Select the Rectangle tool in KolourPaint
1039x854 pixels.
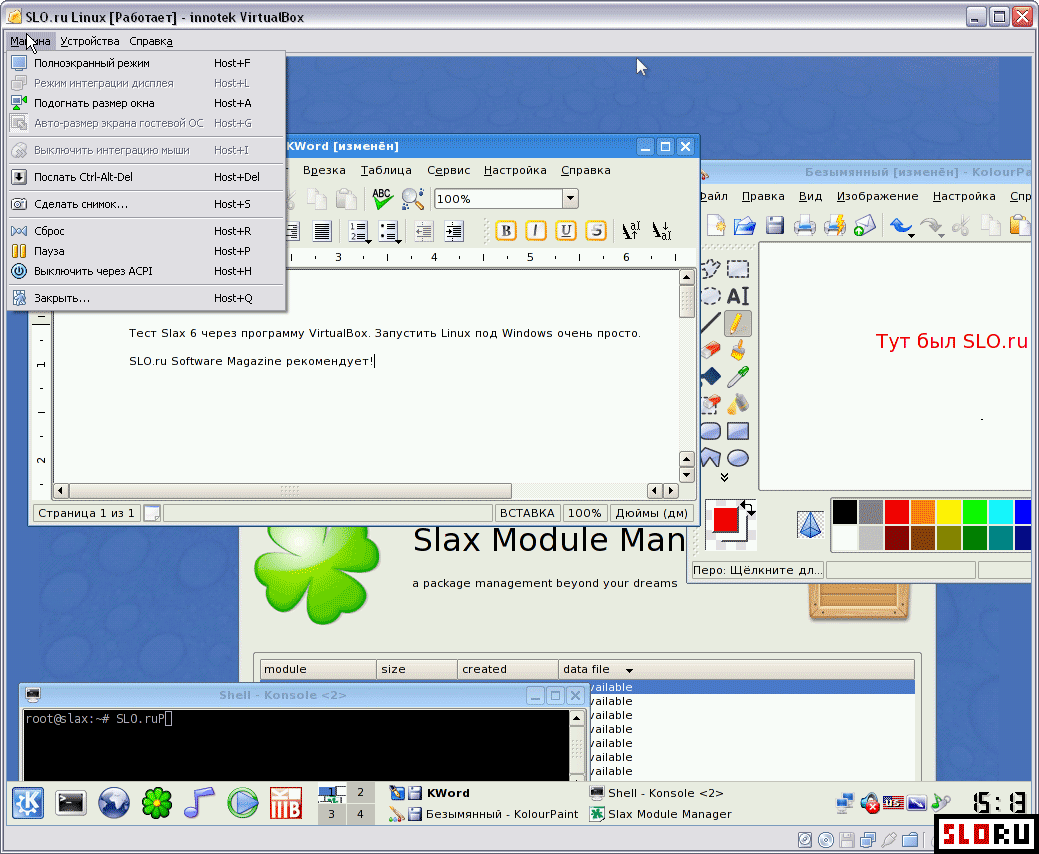pyautogui.click(x=738, y=431)
